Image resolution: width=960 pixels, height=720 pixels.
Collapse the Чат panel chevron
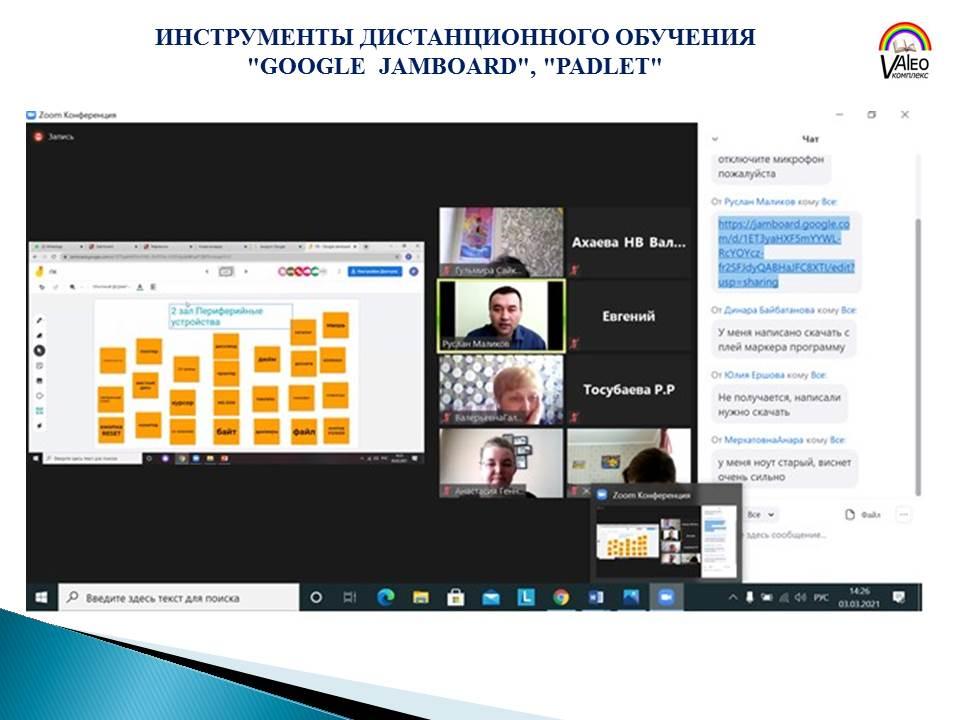(x=714, y=139)
